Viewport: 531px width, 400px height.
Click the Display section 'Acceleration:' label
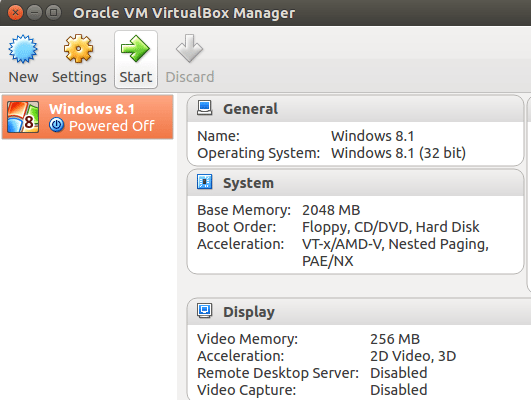240,356
